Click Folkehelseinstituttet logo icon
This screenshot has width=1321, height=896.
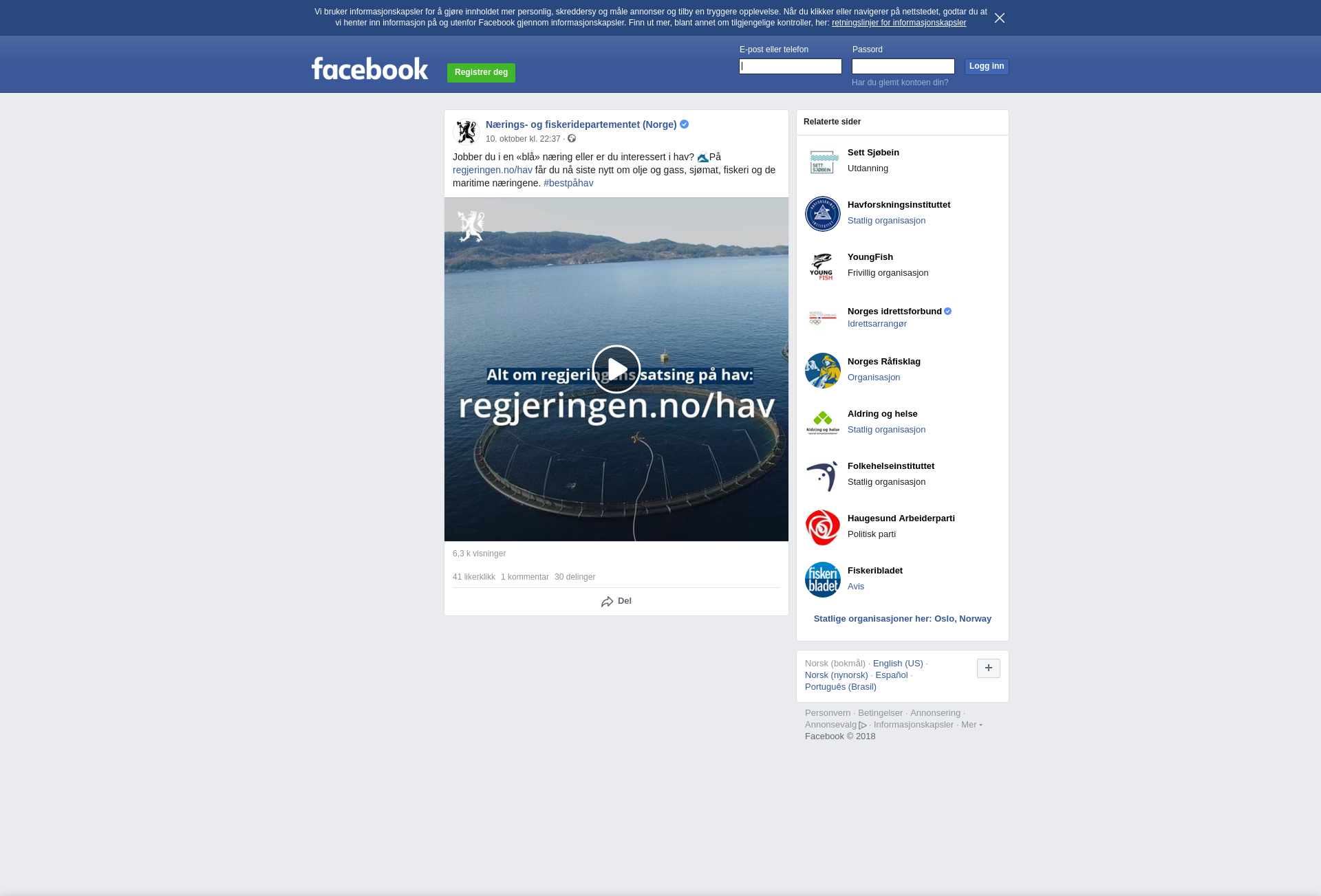click(823, 475)
